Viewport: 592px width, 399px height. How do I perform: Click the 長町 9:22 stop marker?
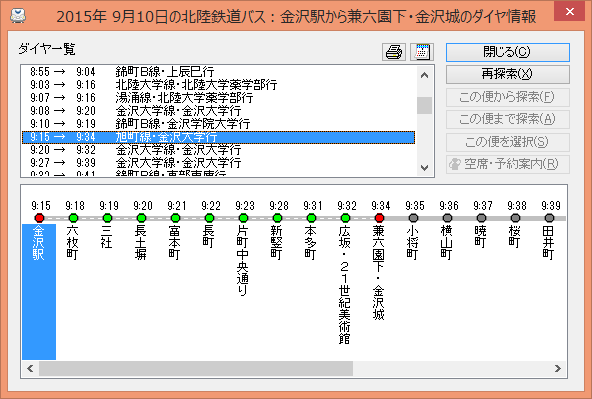coord(209,218)
